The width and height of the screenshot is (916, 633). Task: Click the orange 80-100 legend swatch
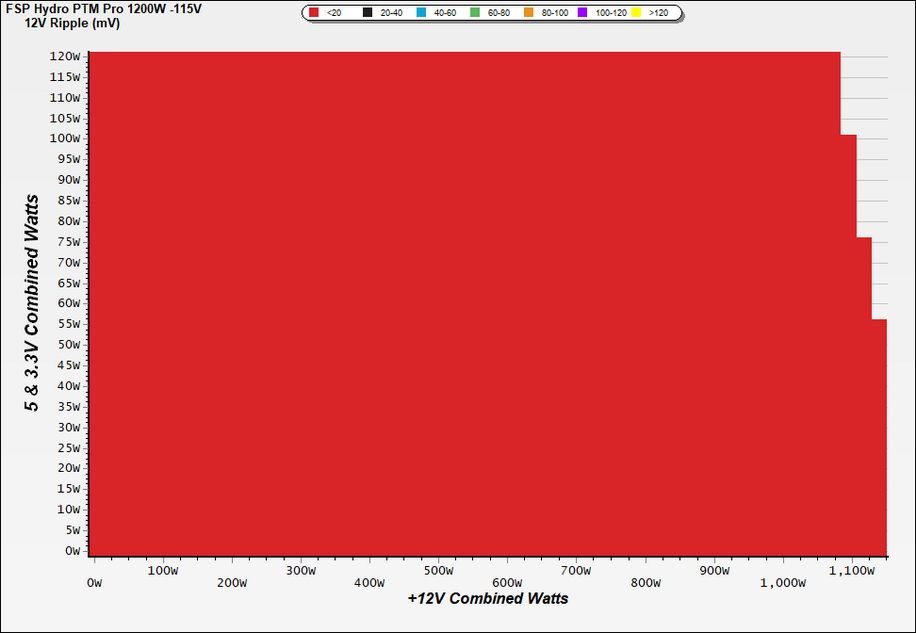(529, 12)
